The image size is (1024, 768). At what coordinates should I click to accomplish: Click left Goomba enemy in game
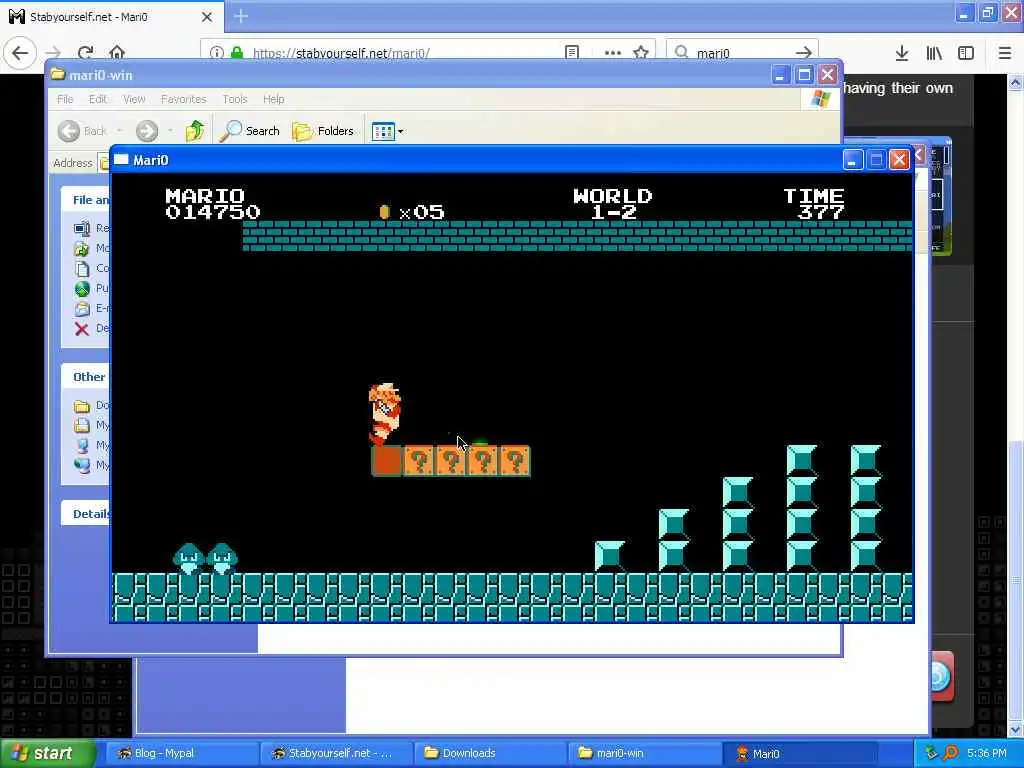pyautogui.click(x=189, y=558)
